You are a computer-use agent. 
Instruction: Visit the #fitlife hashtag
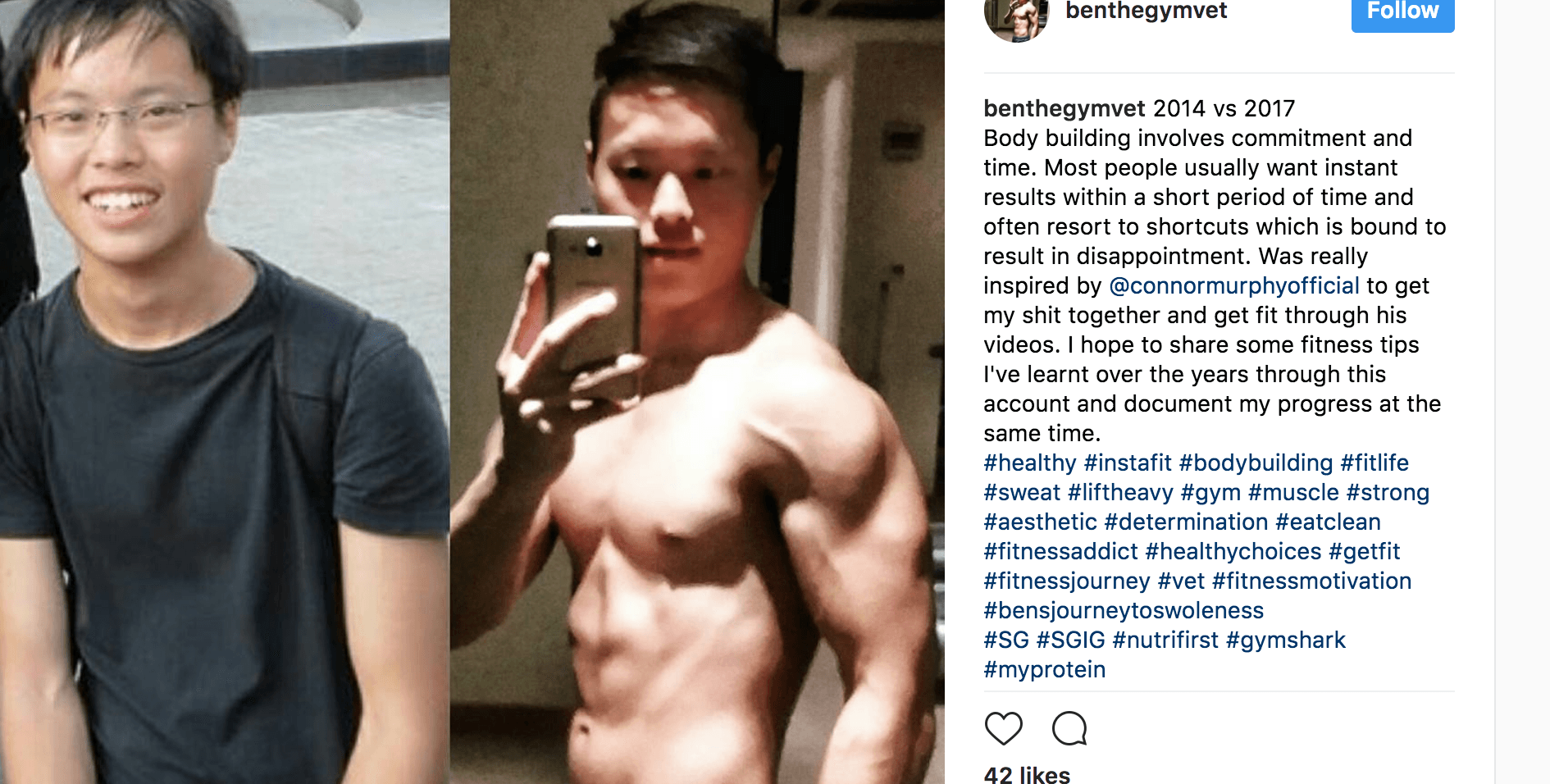click(1374, 463)
